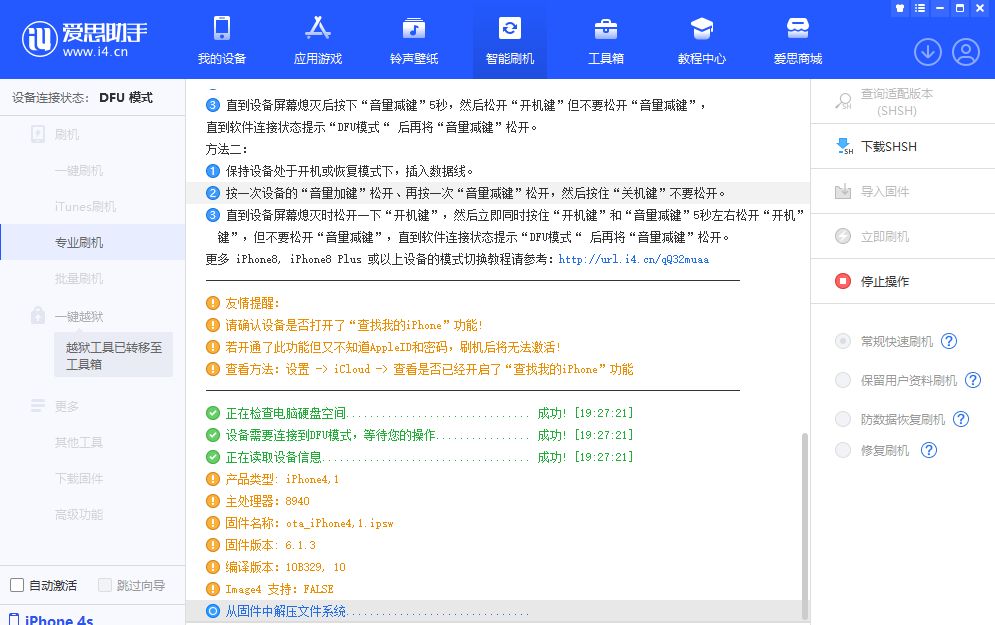Select 其他工具 in sidebar
995x625 pixels.
pyautogui.click(x=79, y=442)
